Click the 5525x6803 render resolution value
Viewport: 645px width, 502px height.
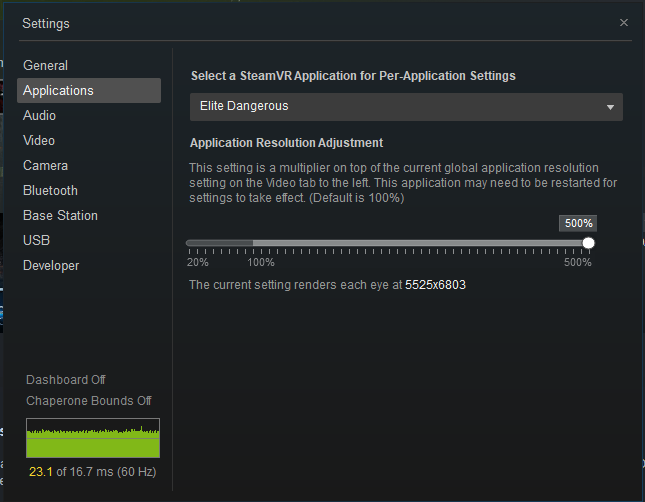click(x=435, y=285)
